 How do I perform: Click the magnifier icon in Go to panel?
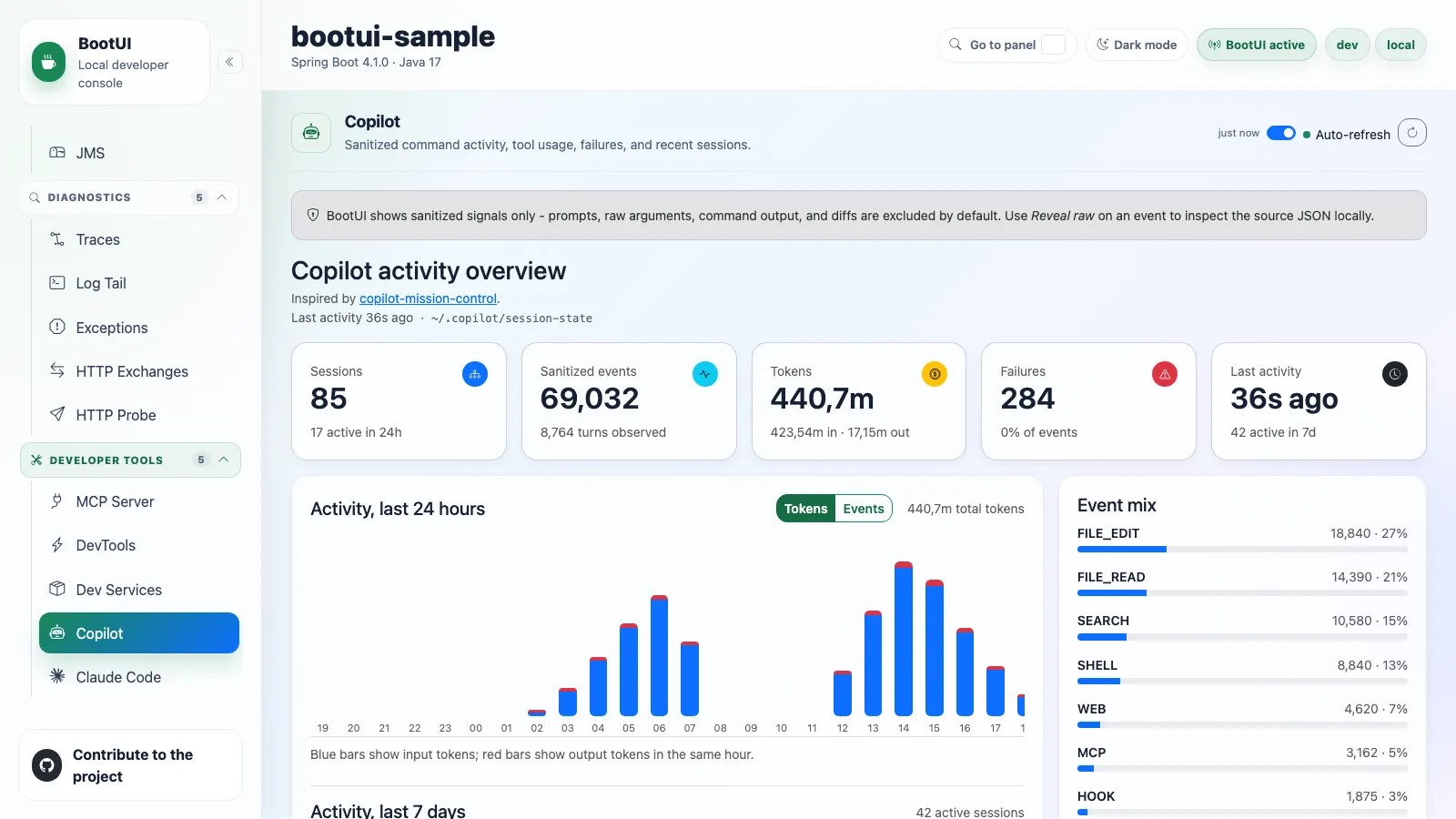[955, 45]
